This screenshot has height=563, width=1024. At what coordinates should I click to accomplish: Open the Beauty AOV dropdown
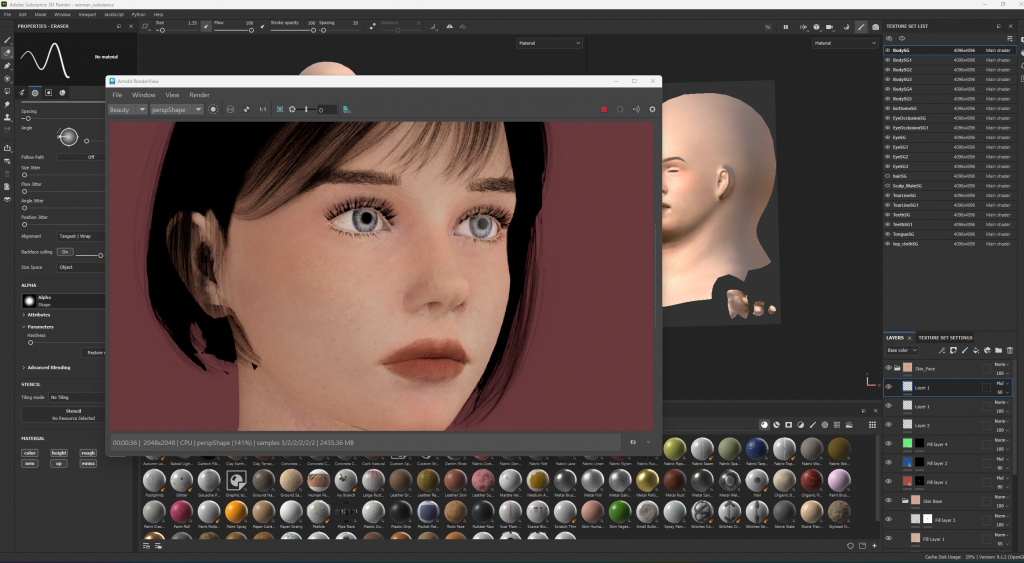127,109
